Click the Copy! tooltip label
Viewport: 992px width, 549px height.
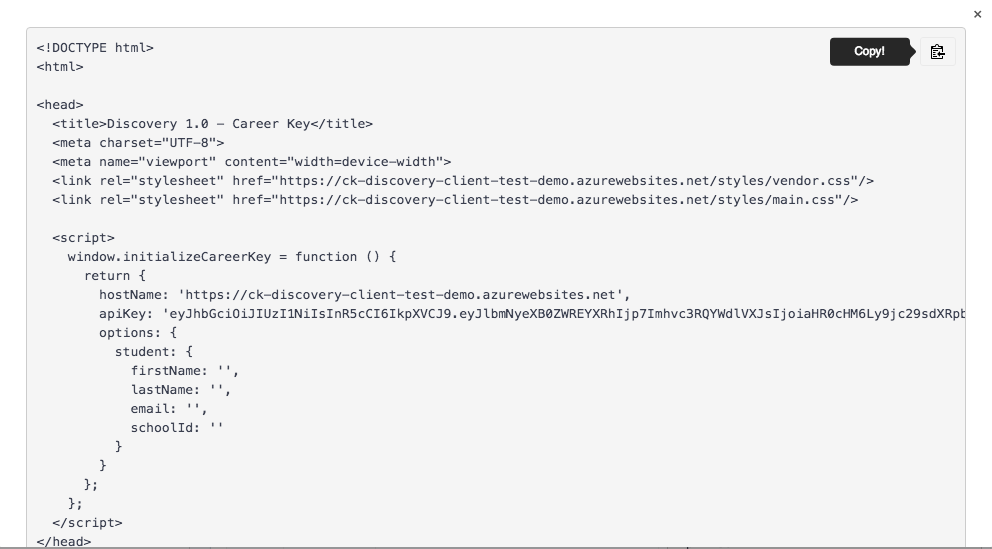(869, 52)
